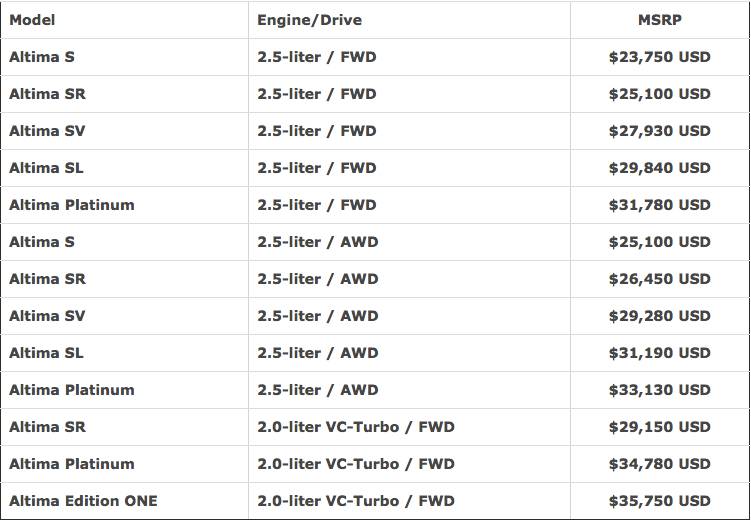751x521 pixels.
Task: Select the $23,750 USD price cell
Action: click(x=659, y=57)
